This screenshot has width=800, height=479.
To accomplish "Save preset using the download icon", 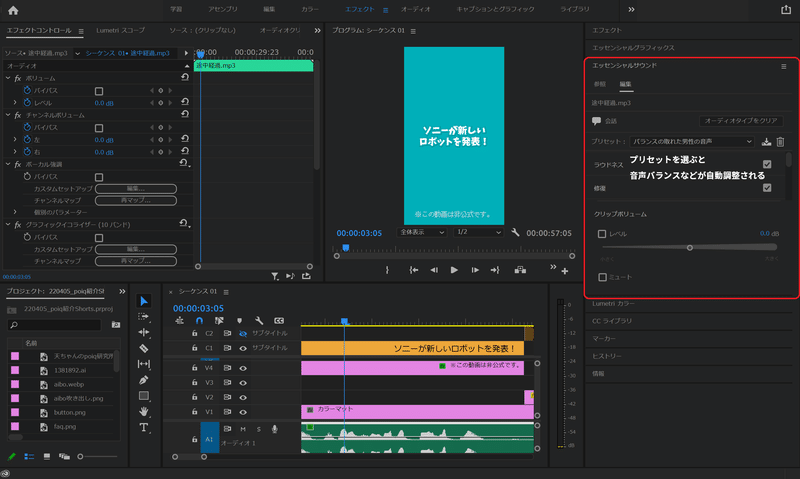I will tap(766, 142).
